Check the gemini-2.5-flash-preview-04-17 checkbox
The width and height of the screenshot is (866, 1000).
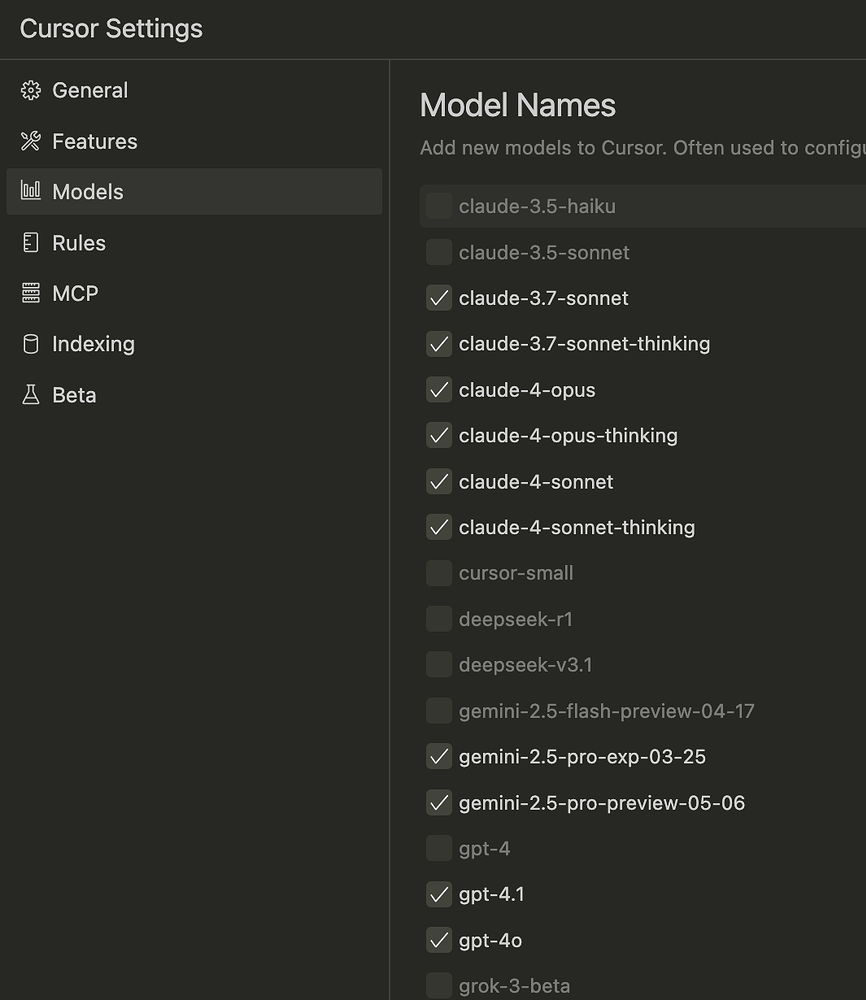[439, 710]
